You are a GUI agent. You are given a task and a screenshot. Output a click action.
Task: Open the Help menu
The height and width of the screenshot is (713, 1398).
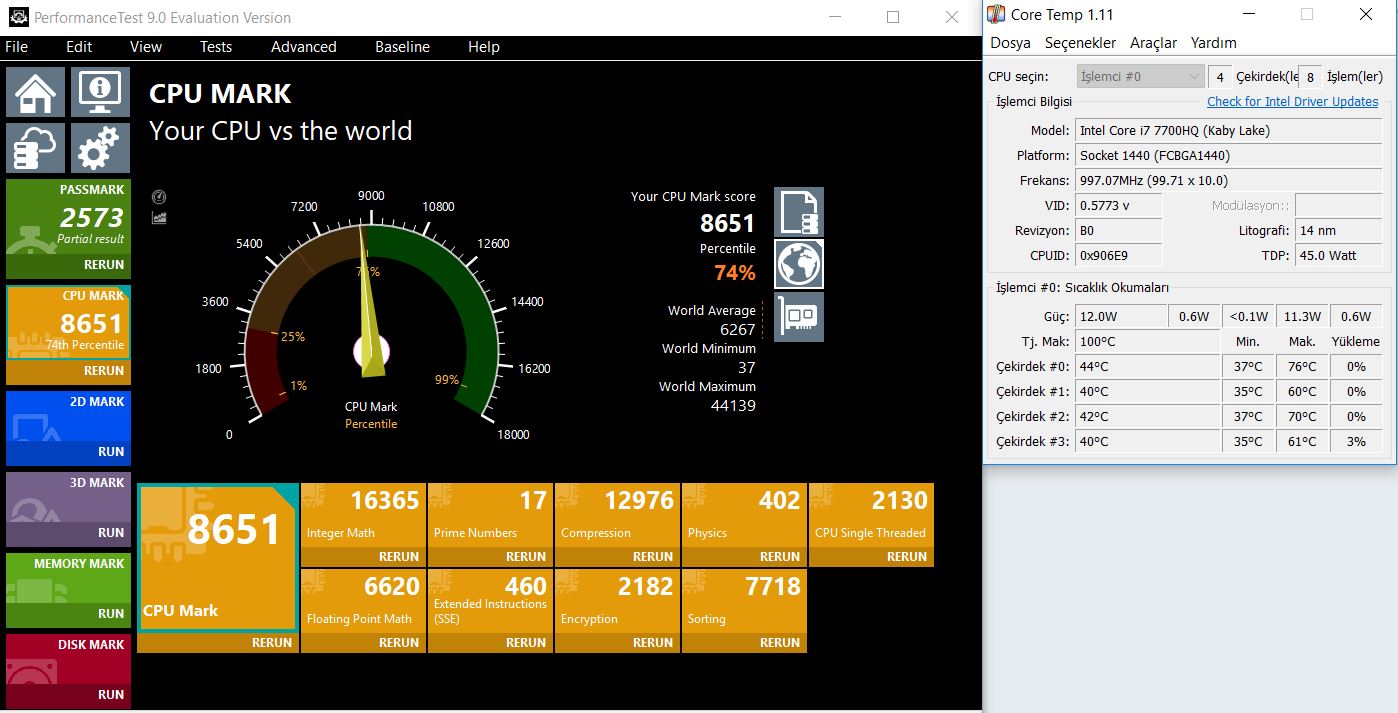(x=484, y=47)
